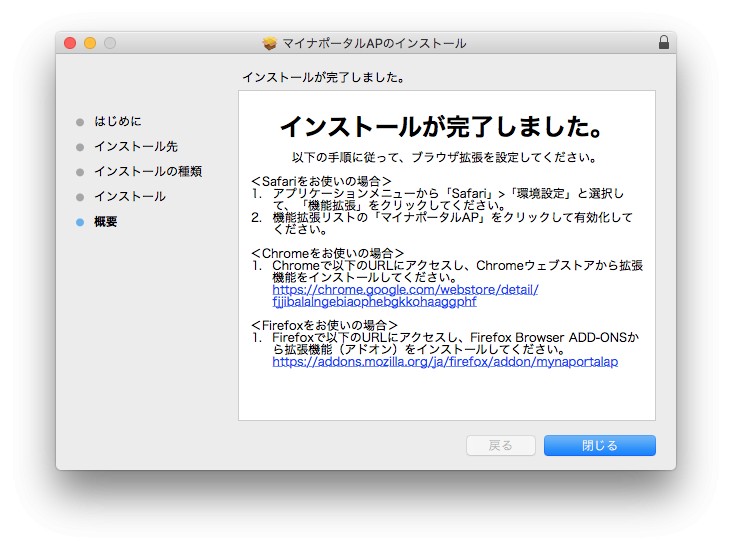Screen dimensions: 732x550
Task: Close the installer with the red button
Action: pyautogui.click(x=70, y=43)
